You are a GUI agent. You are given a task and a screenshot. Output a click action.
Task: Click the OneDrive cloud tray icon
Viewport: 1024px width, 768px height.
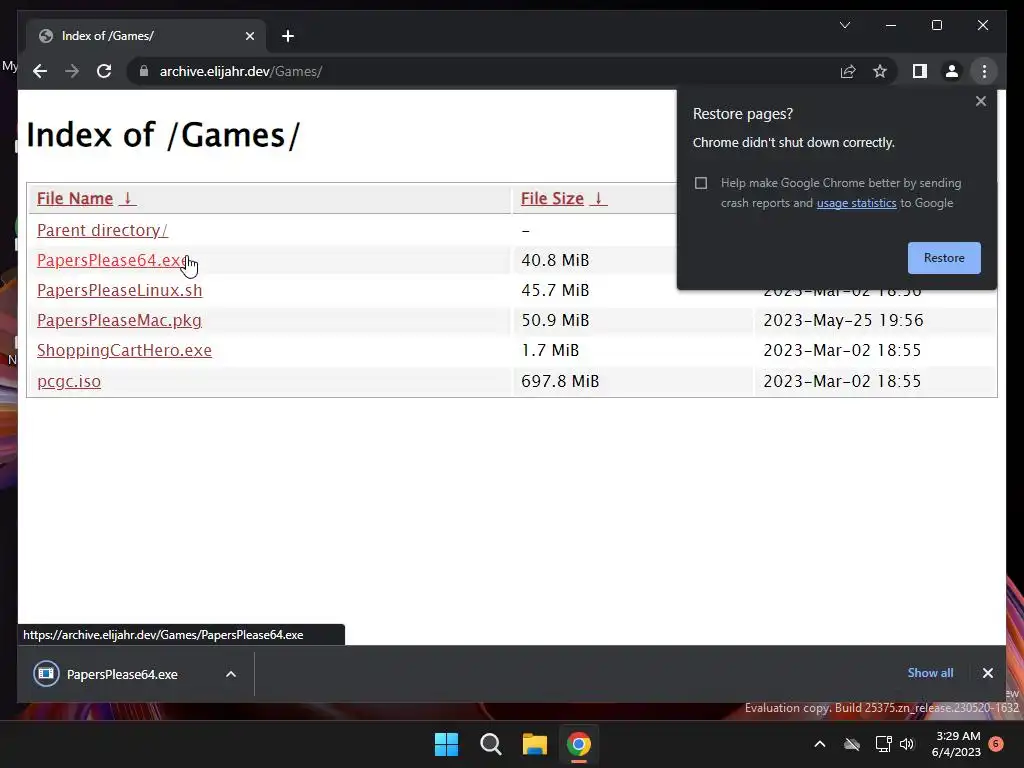coord(852,744)
